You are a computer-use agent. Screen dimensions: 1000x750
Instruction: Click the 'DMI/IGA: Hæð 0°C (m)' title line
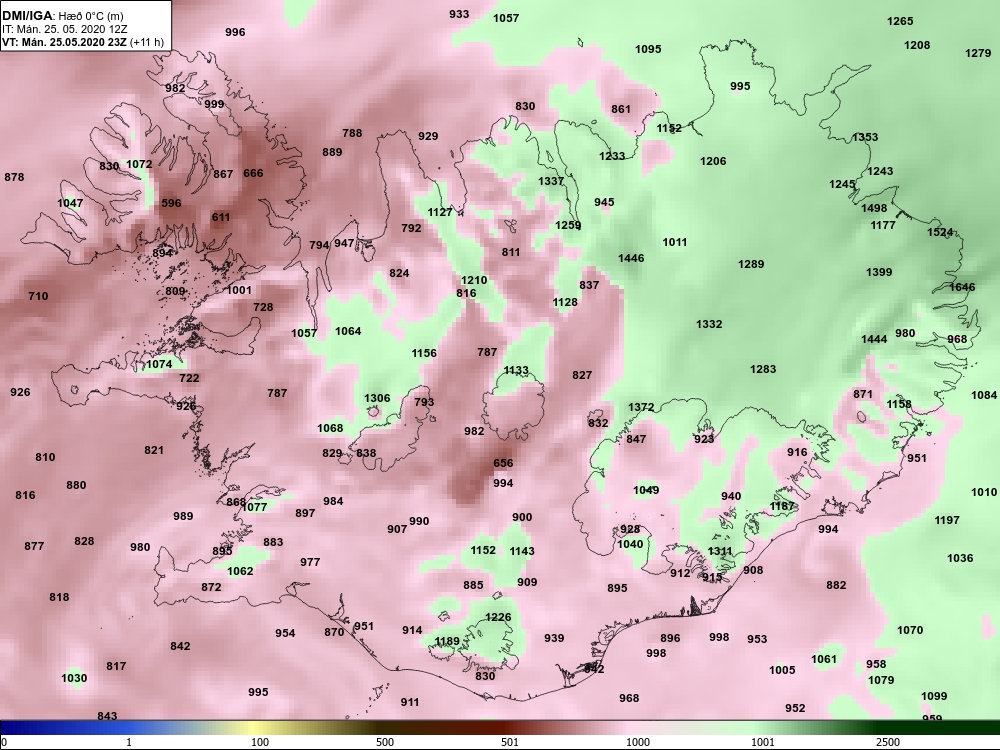coord(62,16)
